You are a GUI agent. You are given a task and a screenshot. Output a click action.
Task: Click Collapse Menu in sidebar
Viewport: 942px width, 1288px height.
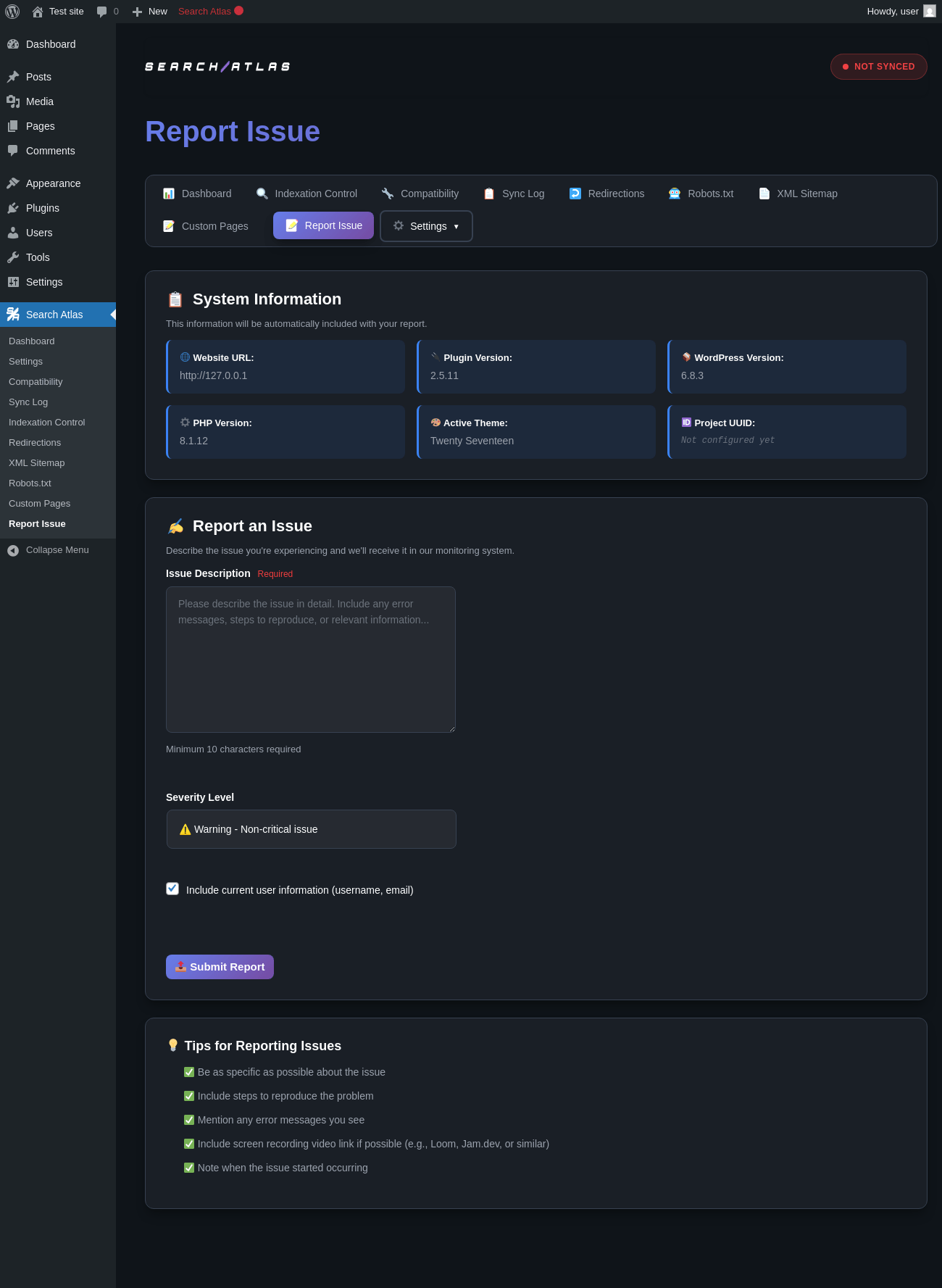[58, 550]
